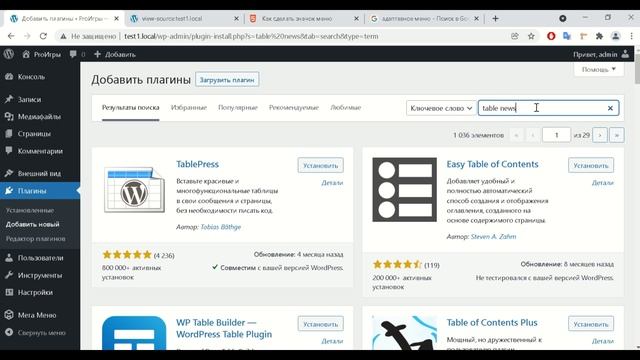
Task: Click Загрузить плагин button
Action: click(227, 80)
